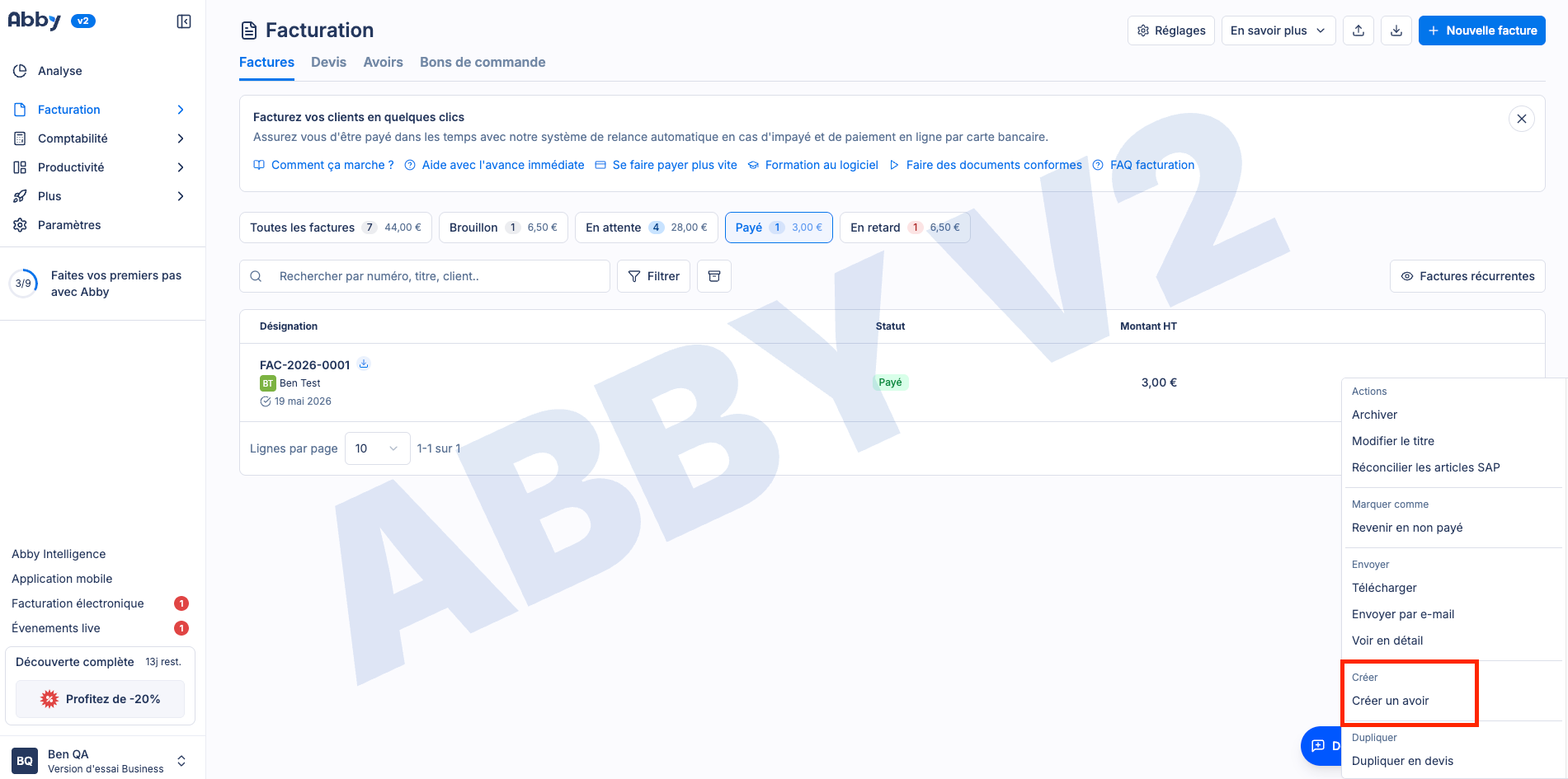Viewport: 1568px width, 779px height.
Task: Dismiss the Facturez vos clients banner
Action: click(1522, 119)
